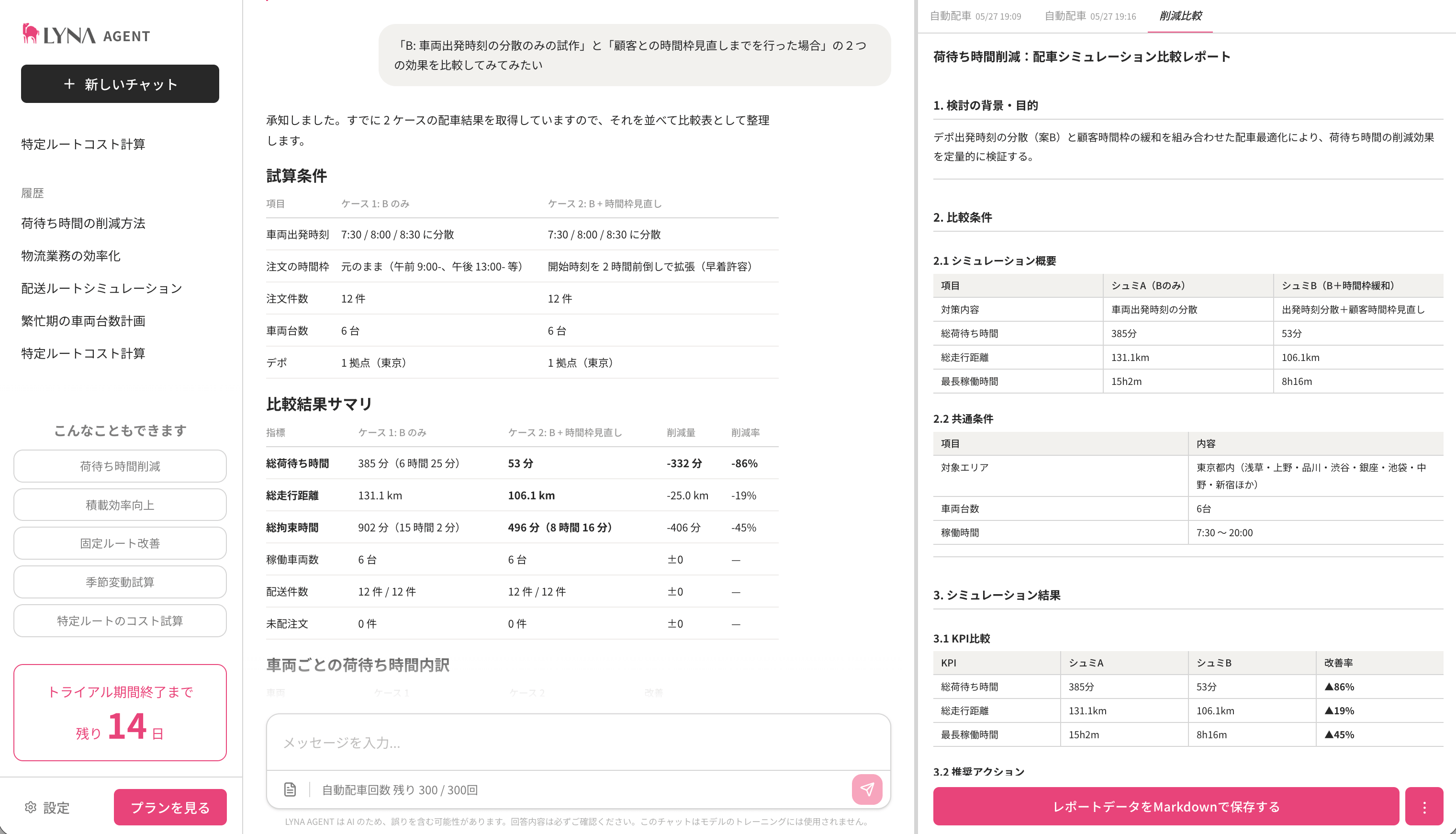Viewport: 1456px width, 834px height.
Task: Open history item 物流業務の効率化
Action: [x=70, y=256]
